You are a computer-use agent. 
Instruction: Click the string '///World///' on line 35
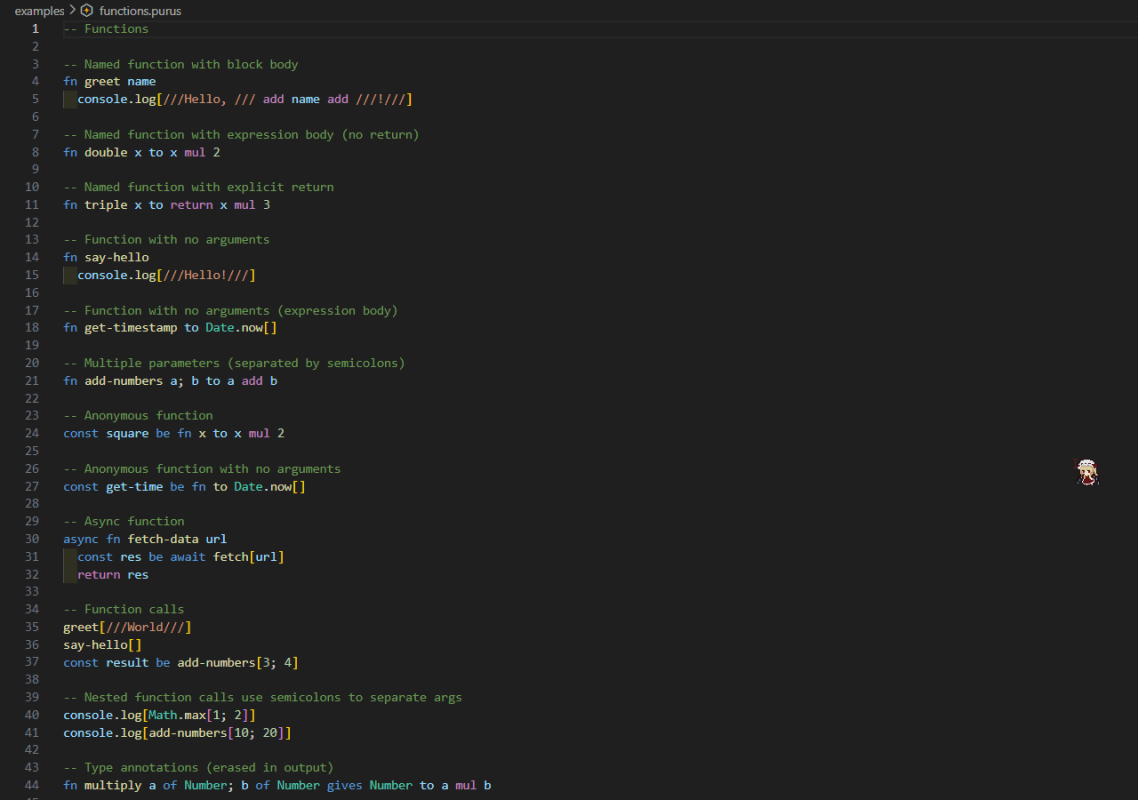145,627
